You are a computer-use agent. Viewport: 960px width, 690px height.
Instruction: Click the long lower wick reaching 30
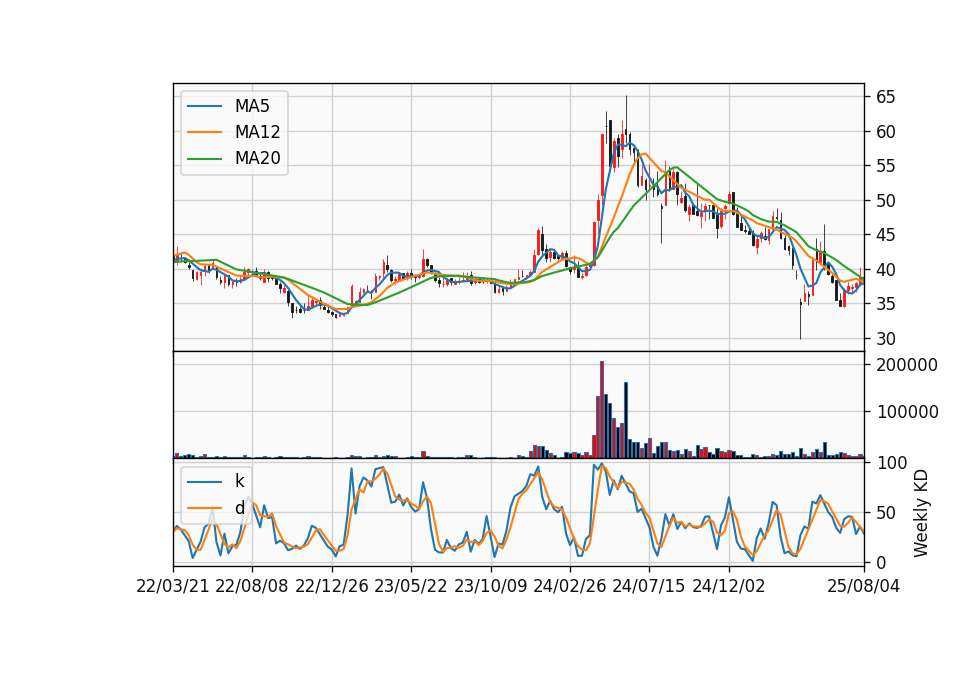click(x=800, y=321)
